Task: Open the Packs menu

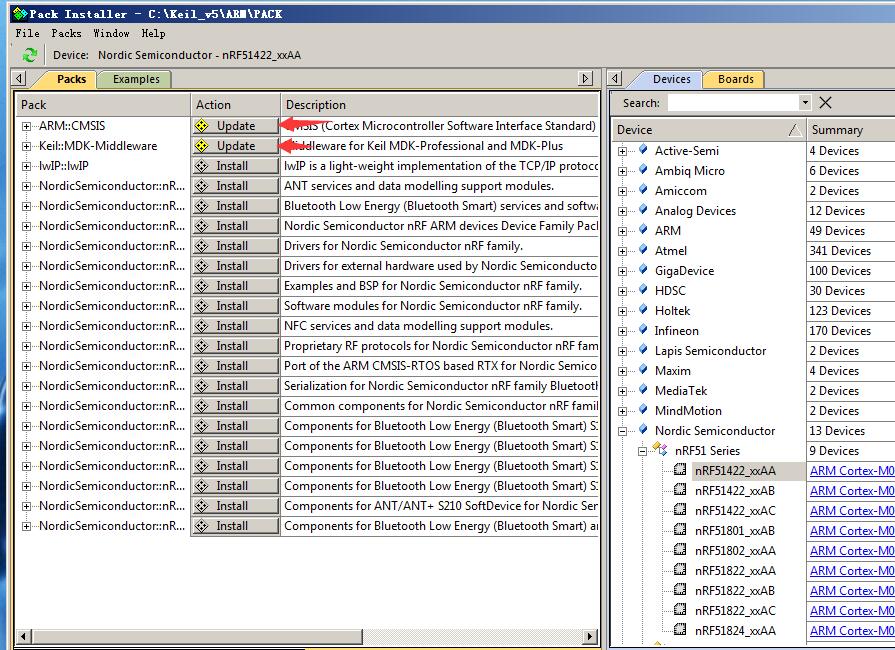Action: tap(66, 33)
